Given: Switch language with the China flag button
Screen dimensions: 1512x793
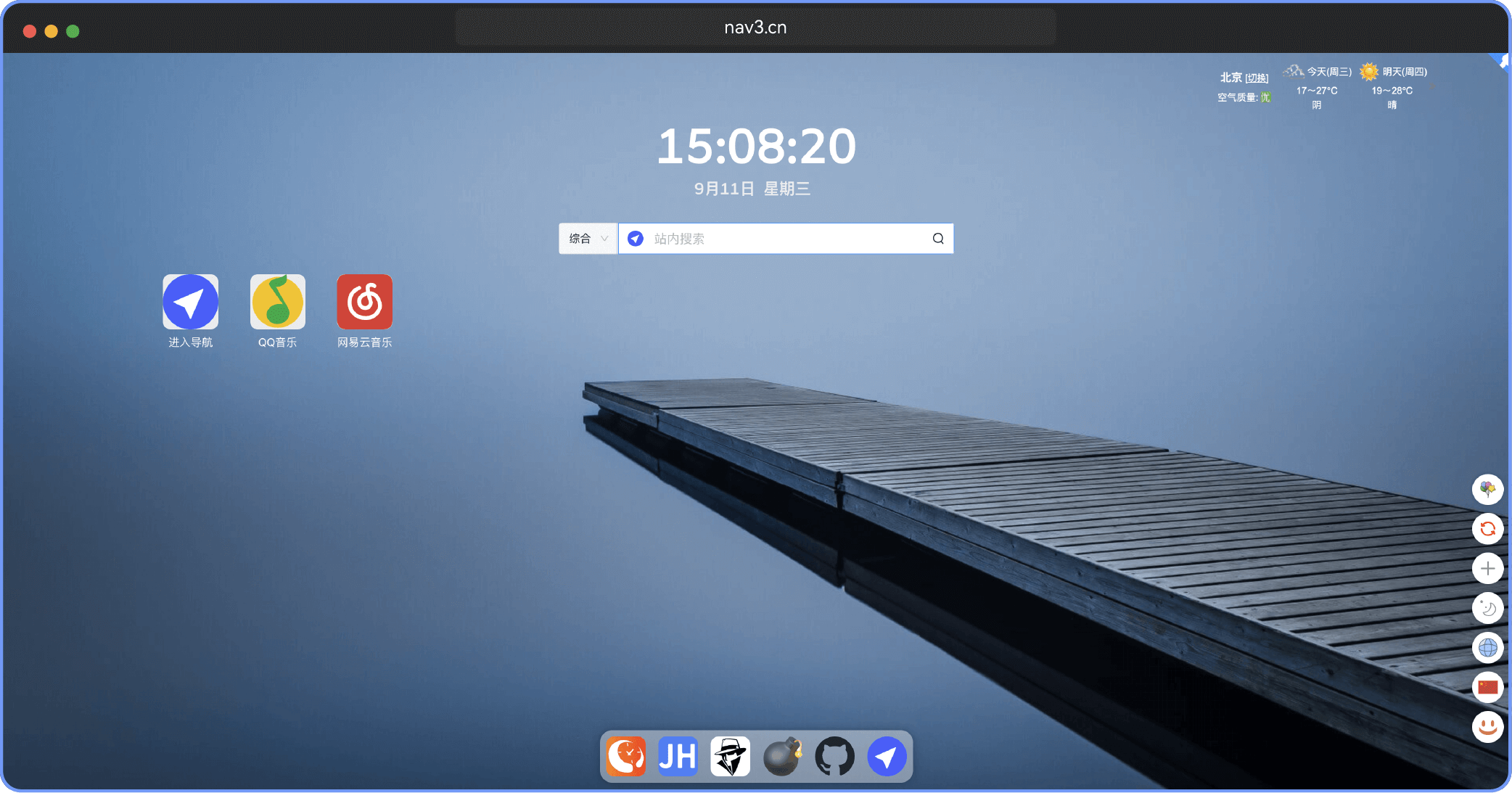Looking at the screenshot, I should (x=1487, y=687).
